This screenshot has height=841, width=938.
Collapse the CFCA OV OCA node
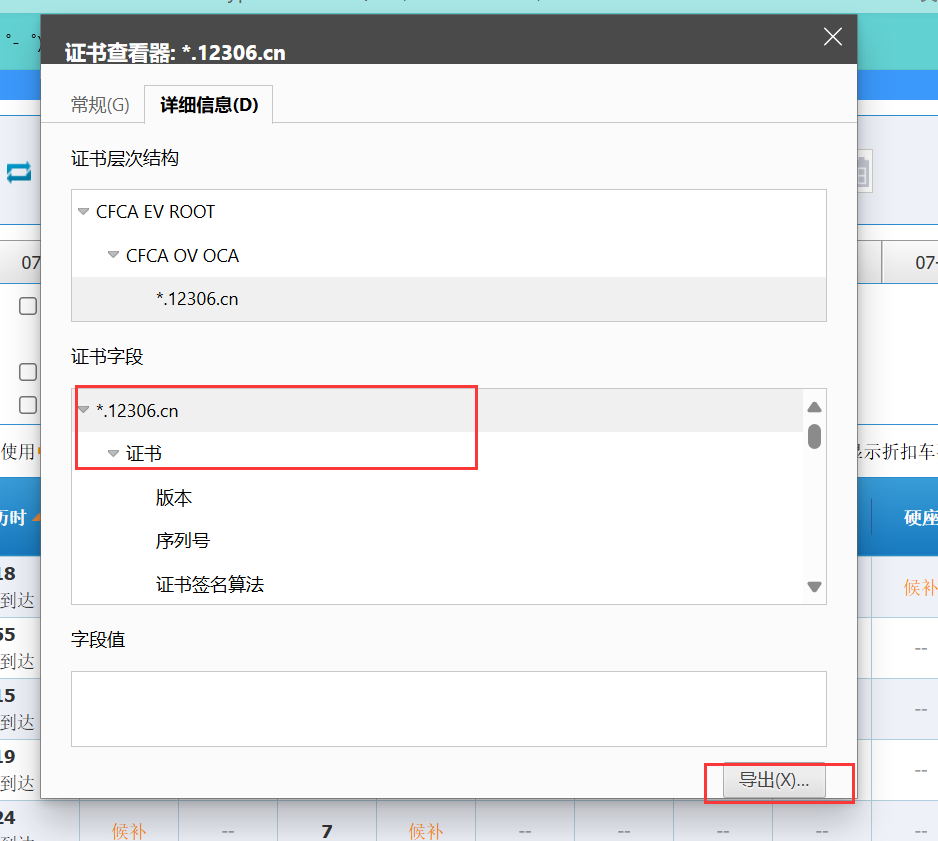pos(113,255)
